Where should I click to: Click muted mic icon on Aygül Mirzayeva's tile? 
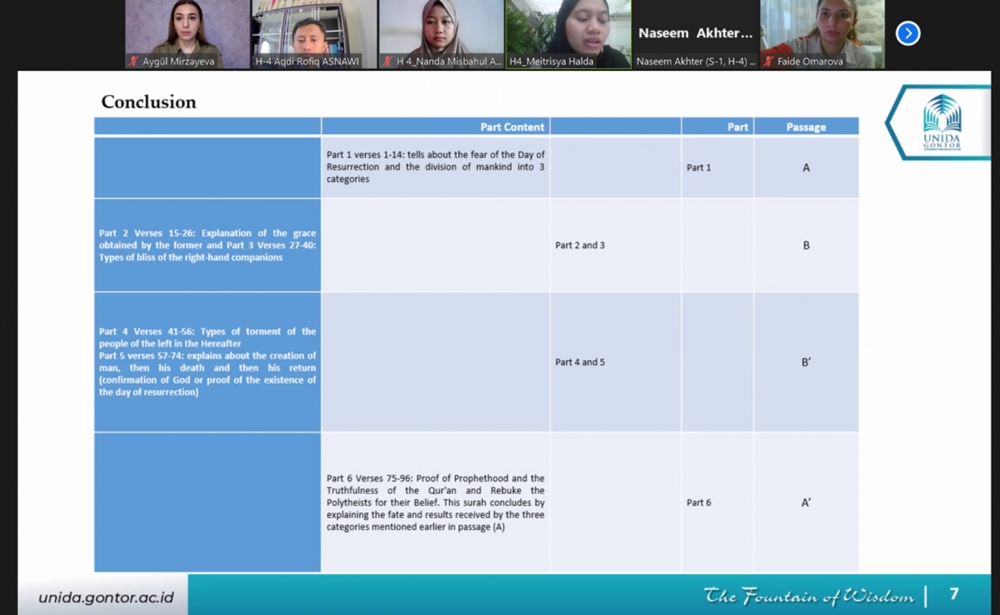133,62
